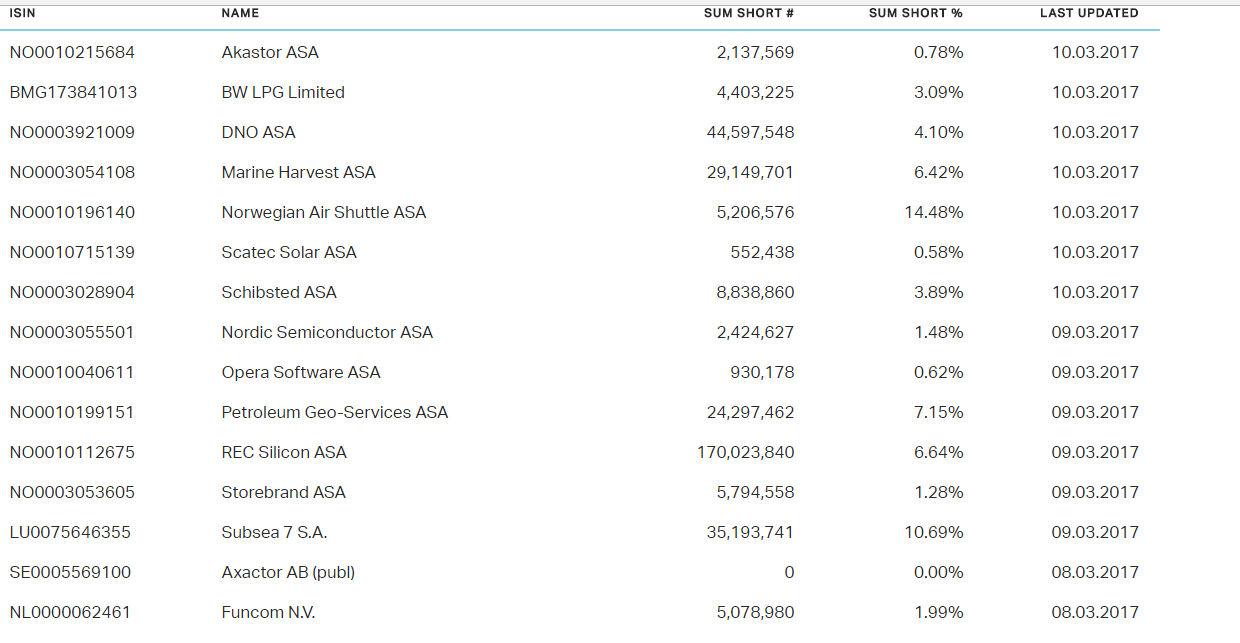The height and width of the screenshot is (643, 1240).
Task: Open the Akastor ASA company entry
Action: point(270,52)
